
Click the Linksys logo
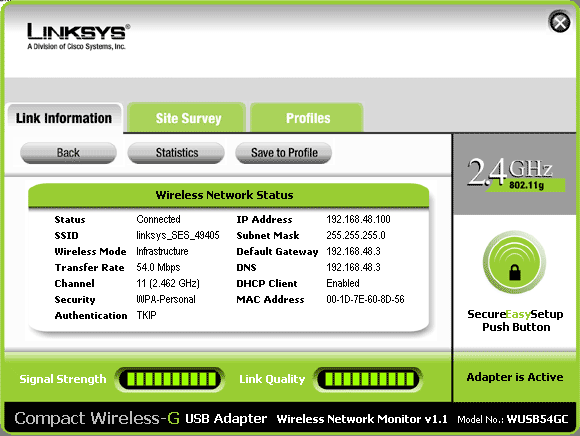(78, 32)
